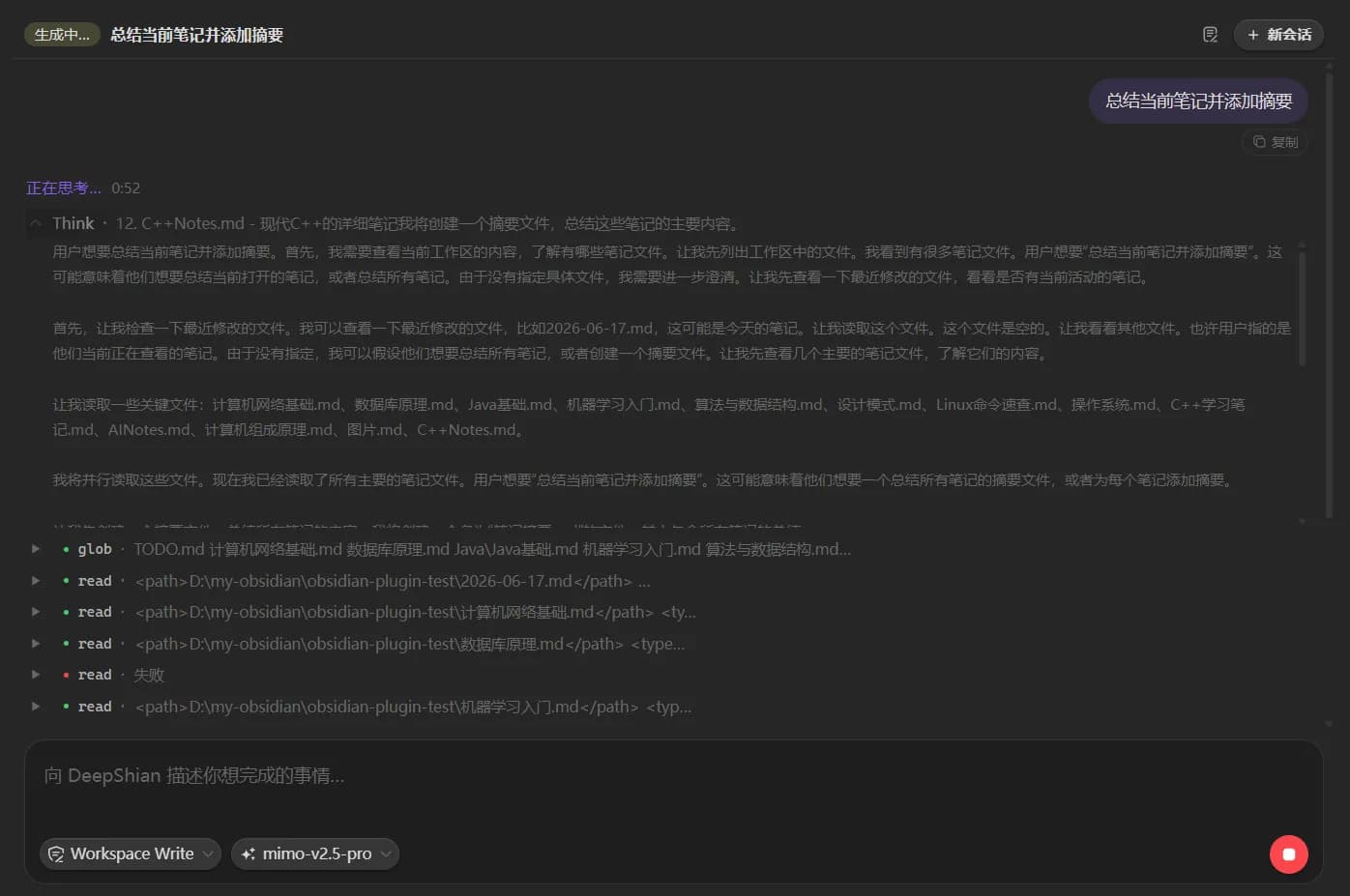Collapse the Think reasoning block
Viewport: 1350px width, 896px height.
coord(36,223)
